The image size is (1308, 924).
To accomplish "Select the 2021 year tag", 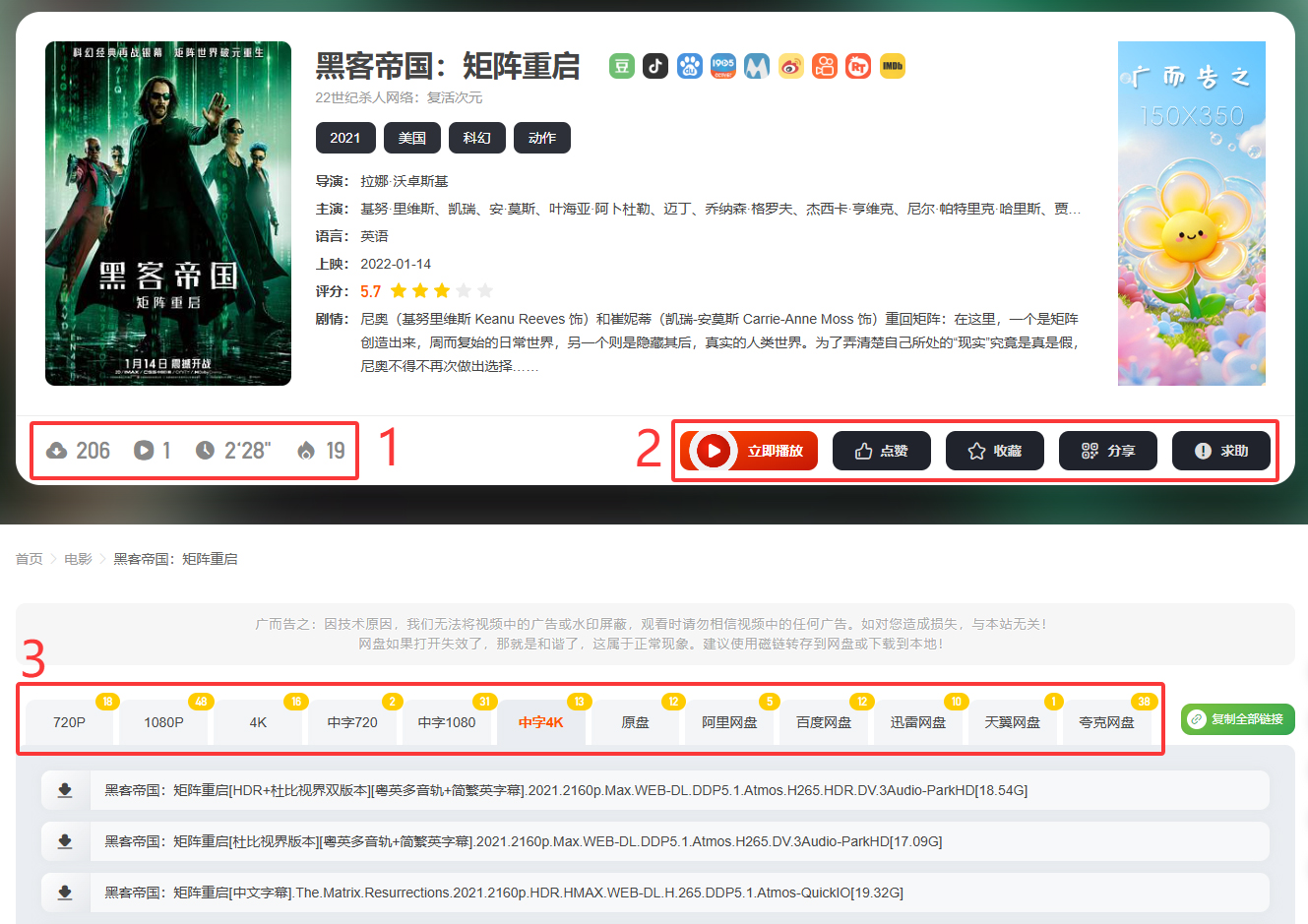I will coord(345,138).
